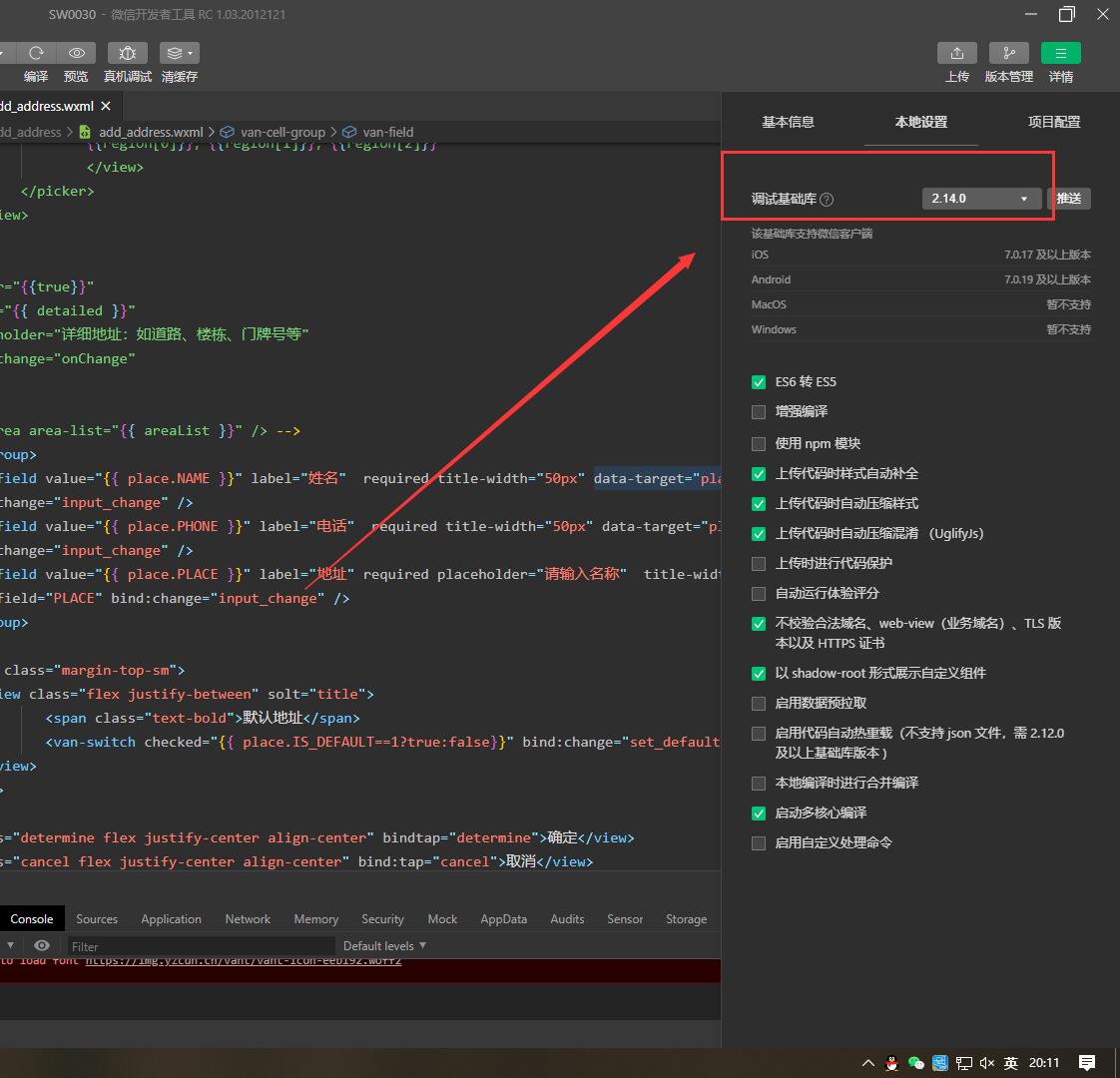Click the WeChat tray icon
Screen dimensions: 1120x1078
point(915,1063)
